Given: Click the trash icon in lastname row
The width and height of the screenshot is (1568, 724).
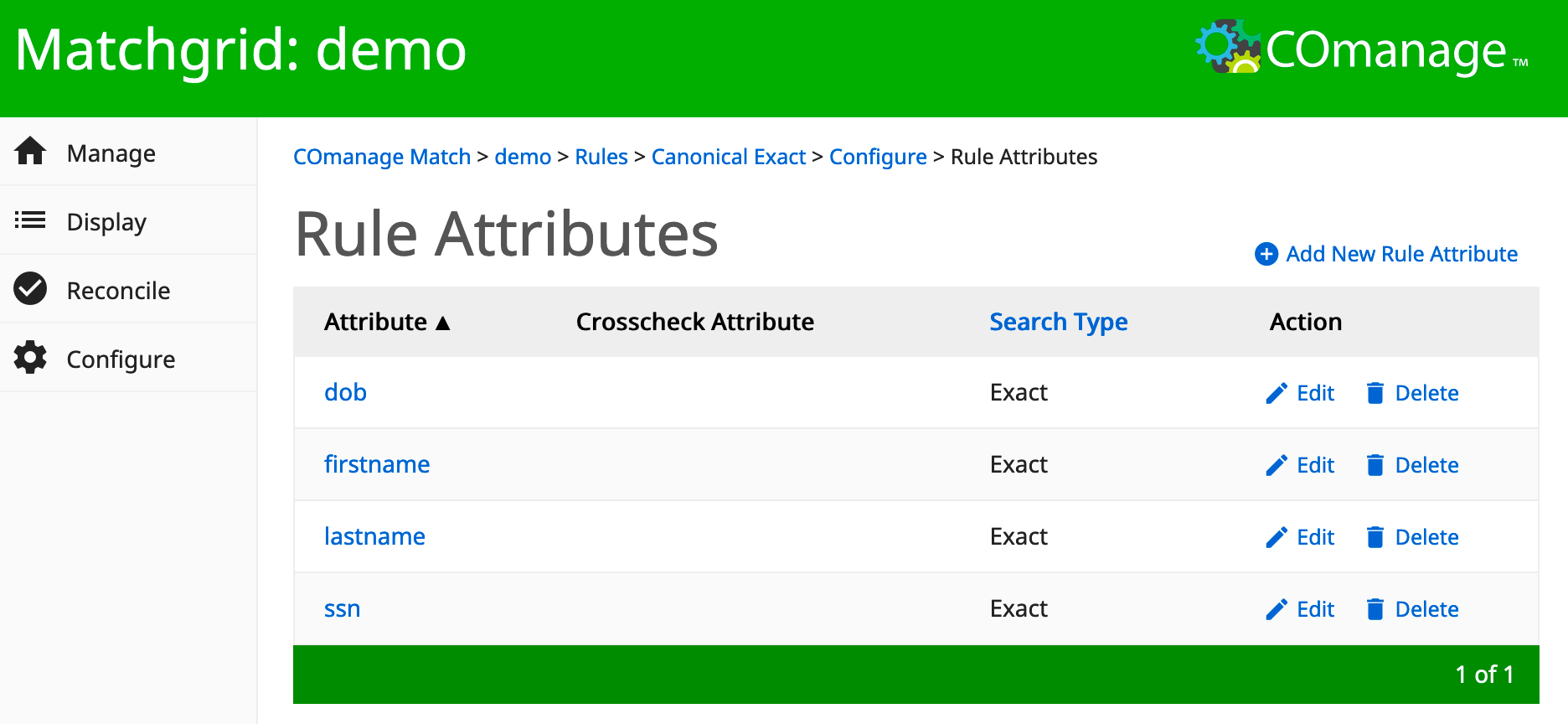Looking at the screenshot, I should point(1375,537).
